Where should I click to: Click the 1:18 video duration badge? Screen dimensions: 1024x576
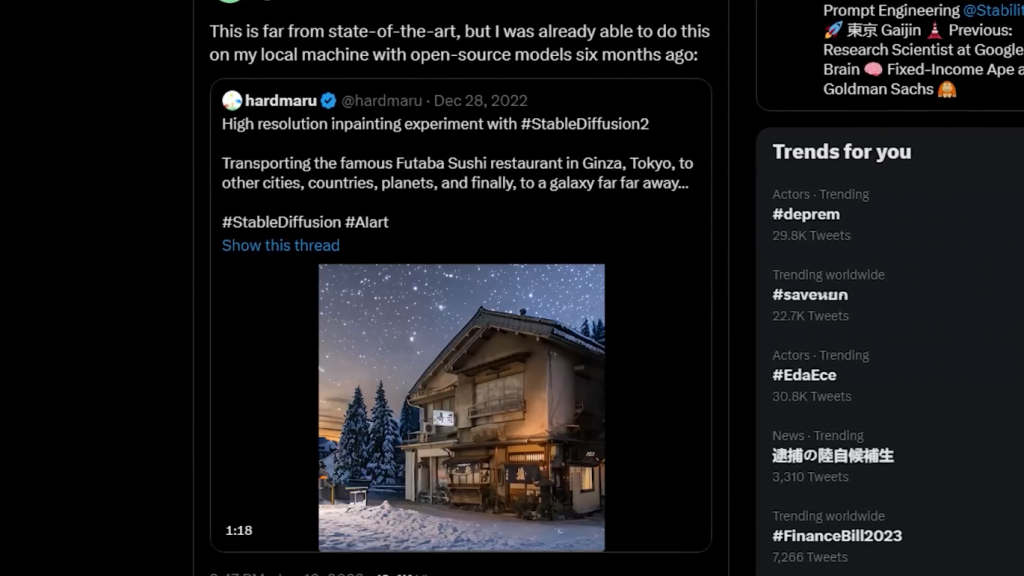click(239, 530)
